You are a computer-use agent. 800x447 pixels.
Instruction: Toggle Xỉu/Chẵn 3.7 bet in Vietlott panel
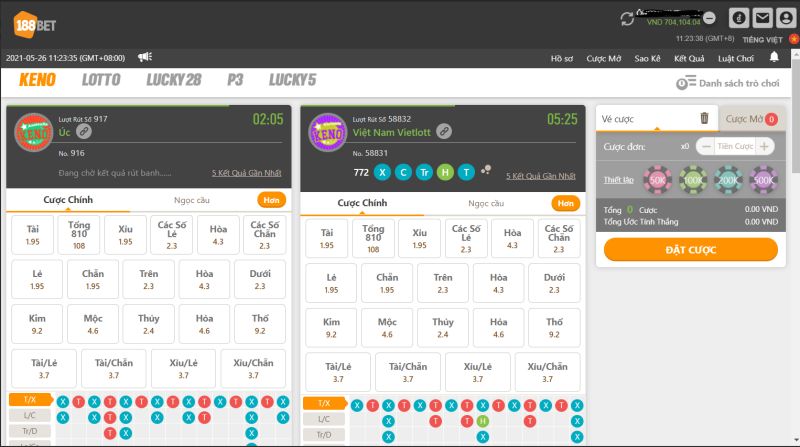[547, 372]
